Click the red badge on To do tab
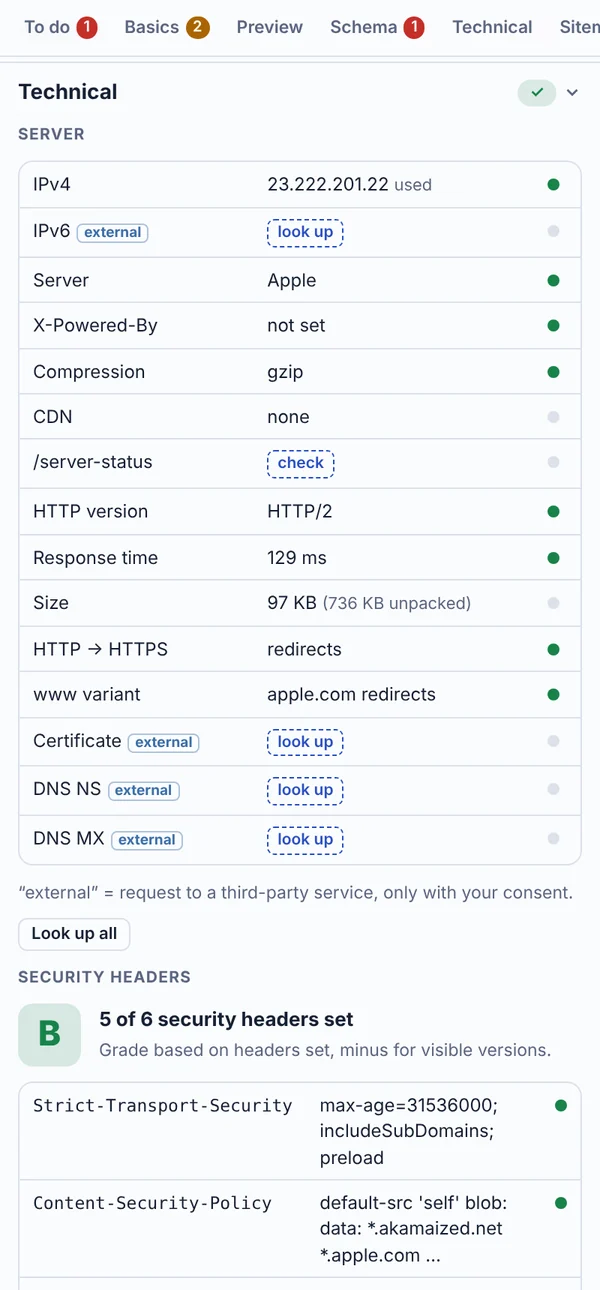 [87, 28]
